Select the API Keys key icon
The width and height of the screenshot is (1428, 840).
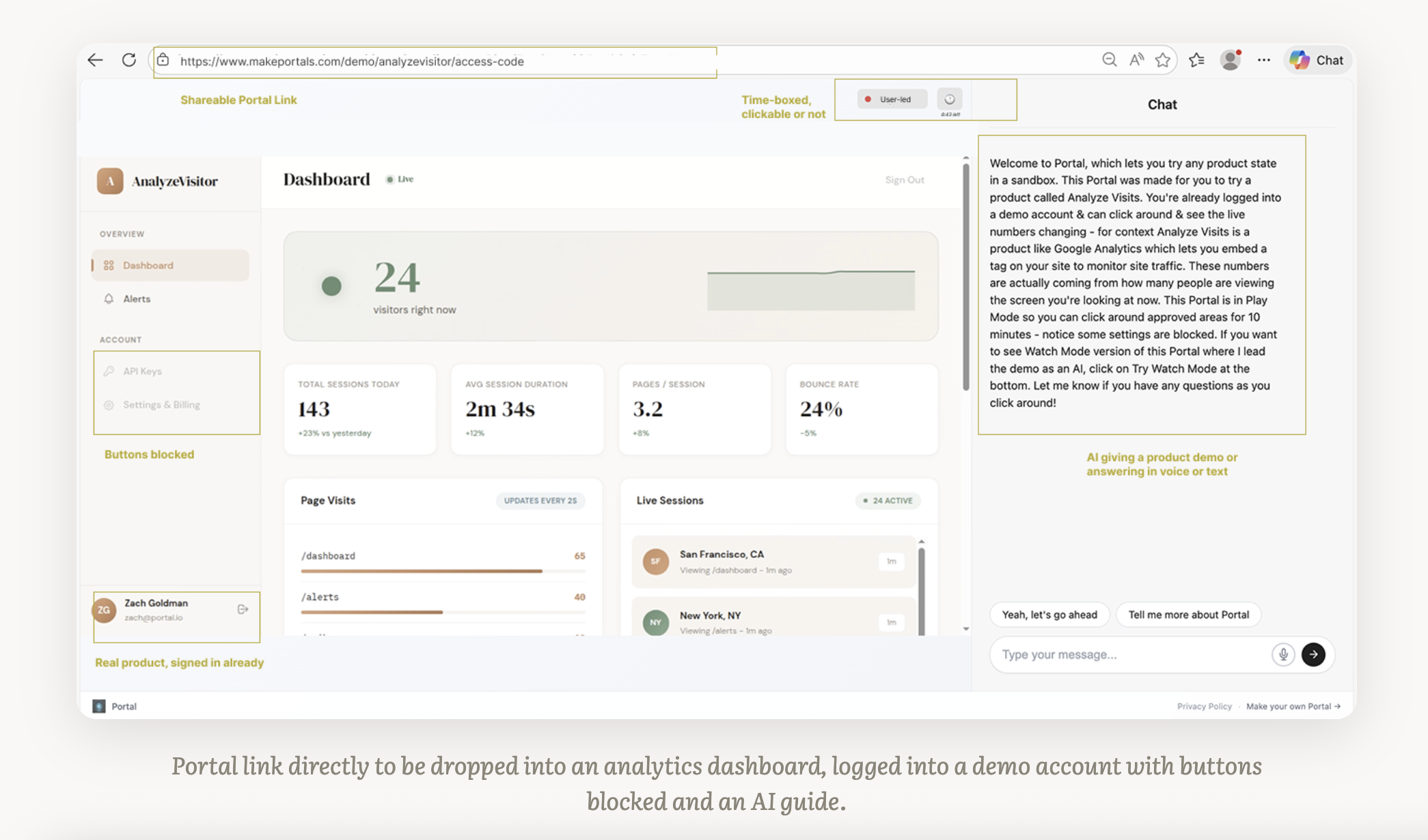pos(109,371)
